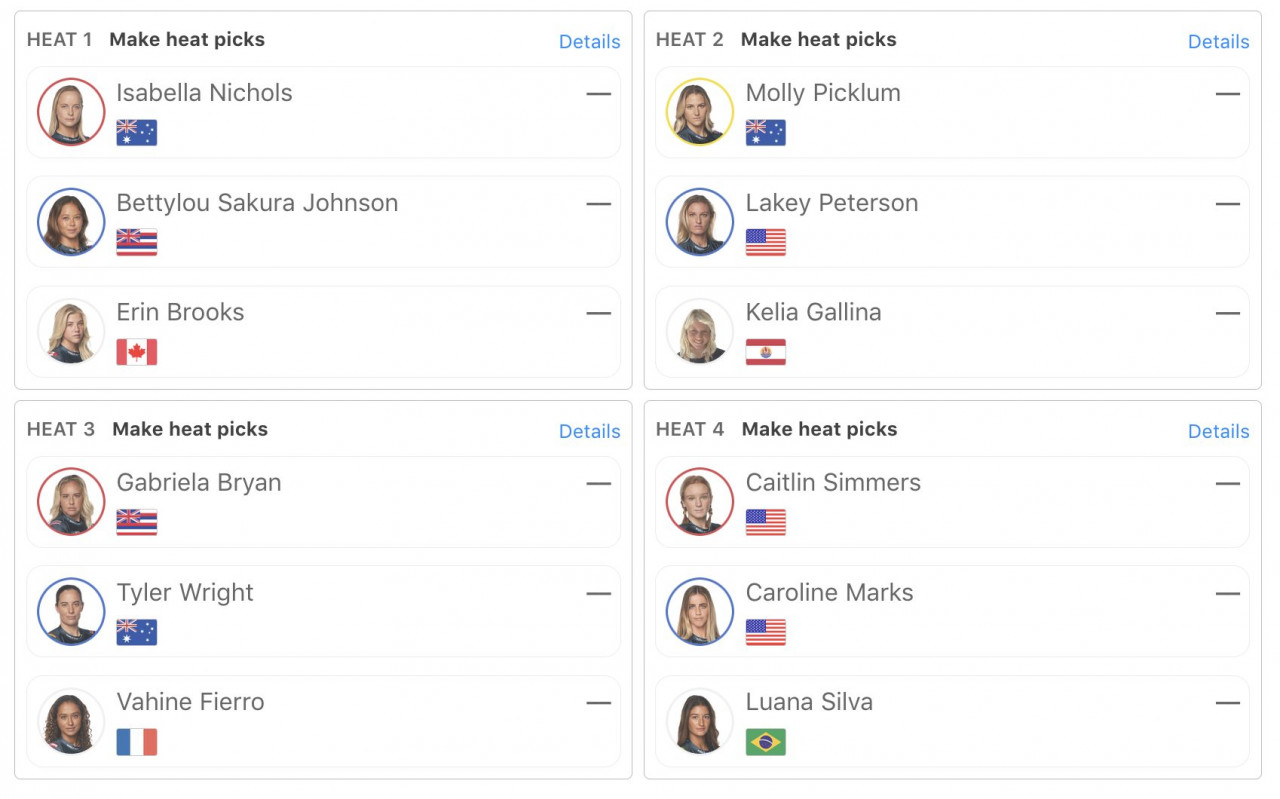Click Molly Picklum's yellow-ringed avatar
Image resolution: width=1280 pixels, height=799 pixels.
tap(700, 112)
